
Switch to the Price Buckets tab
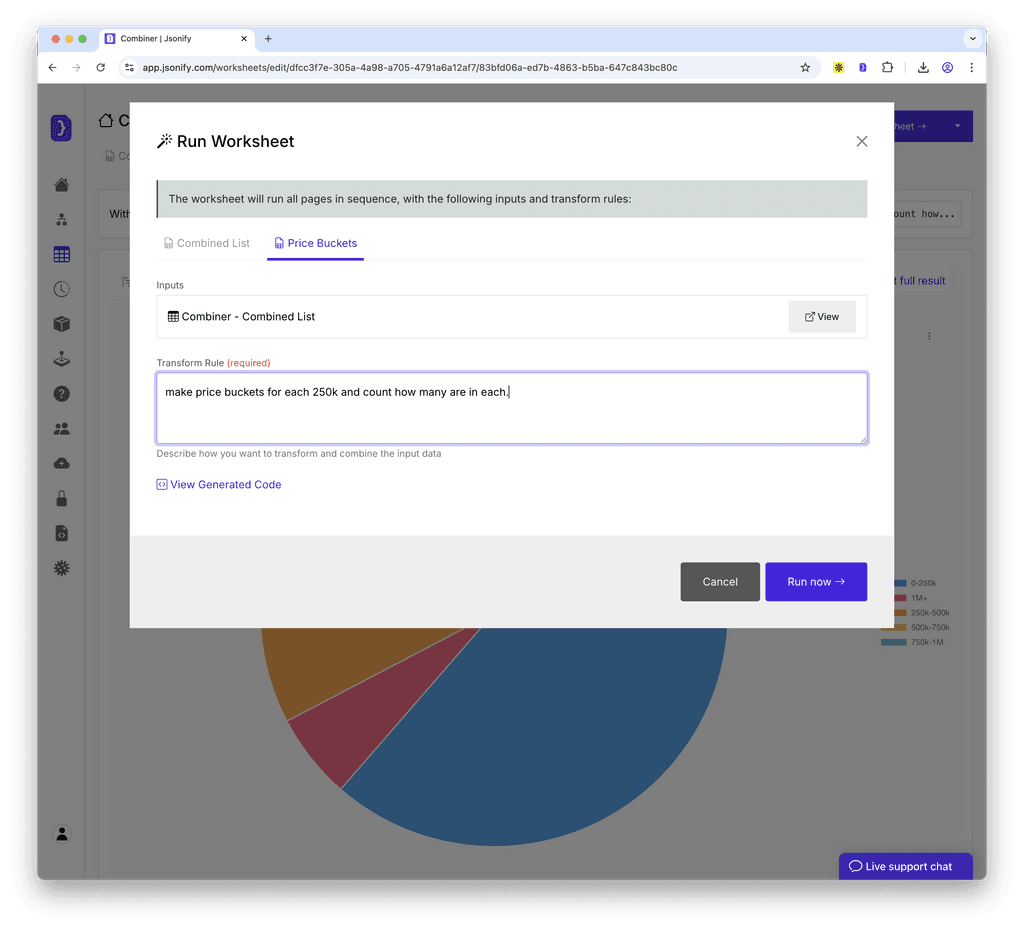[315, 244]
